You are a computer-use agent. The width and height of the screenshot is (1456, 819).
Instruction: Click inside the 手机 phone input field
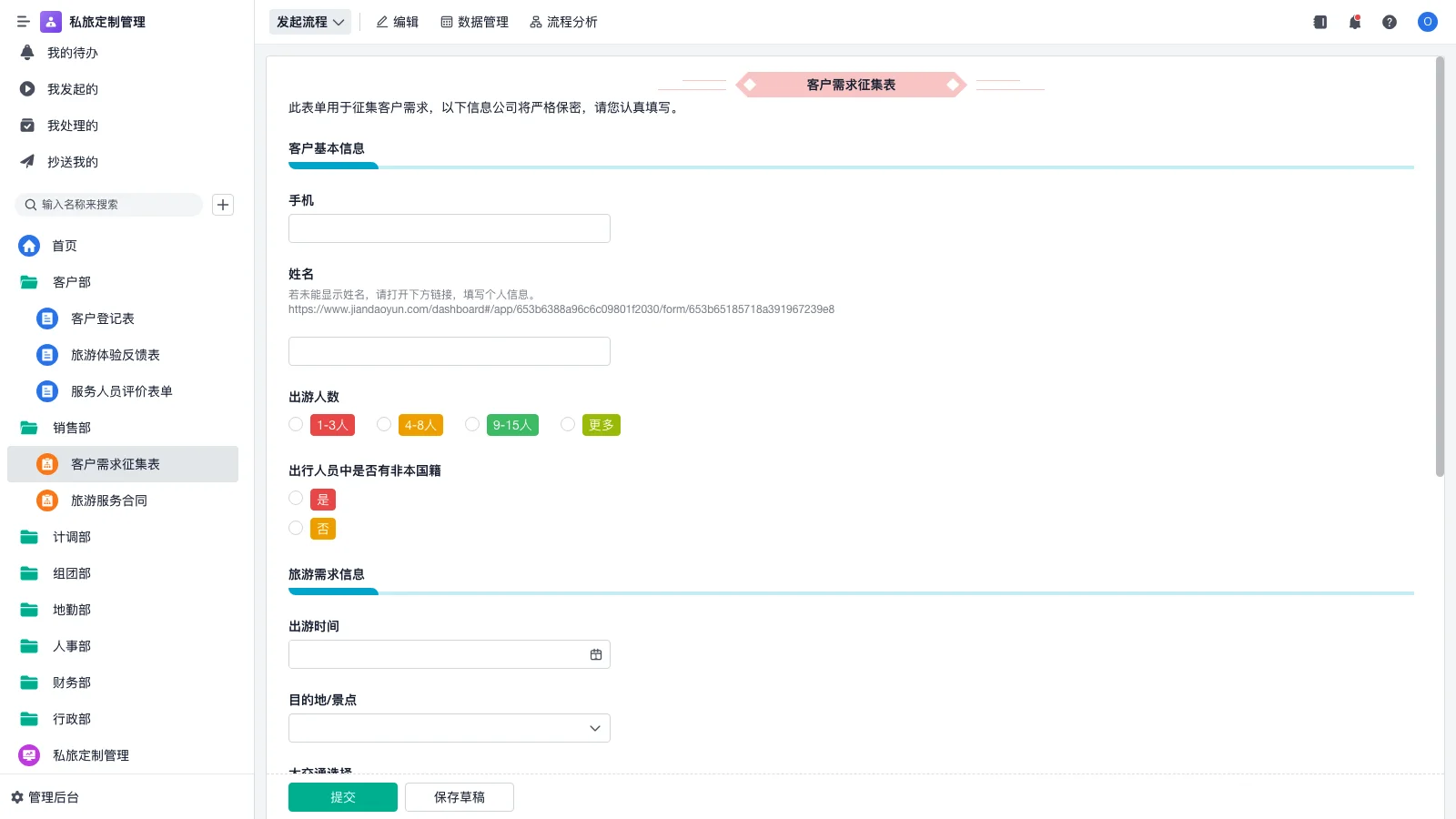449,228
